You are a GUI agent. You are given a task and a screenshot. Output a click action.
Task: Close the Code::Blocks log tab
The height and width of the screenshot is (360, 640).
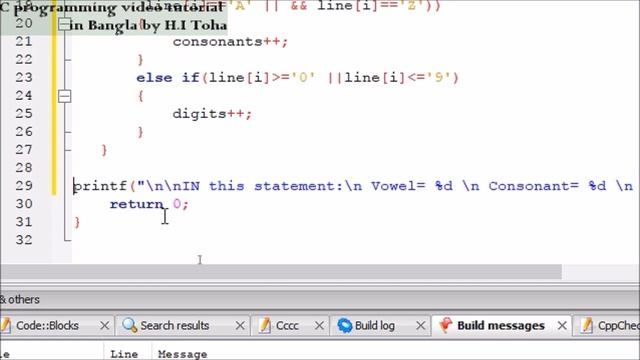click(104, 326)
